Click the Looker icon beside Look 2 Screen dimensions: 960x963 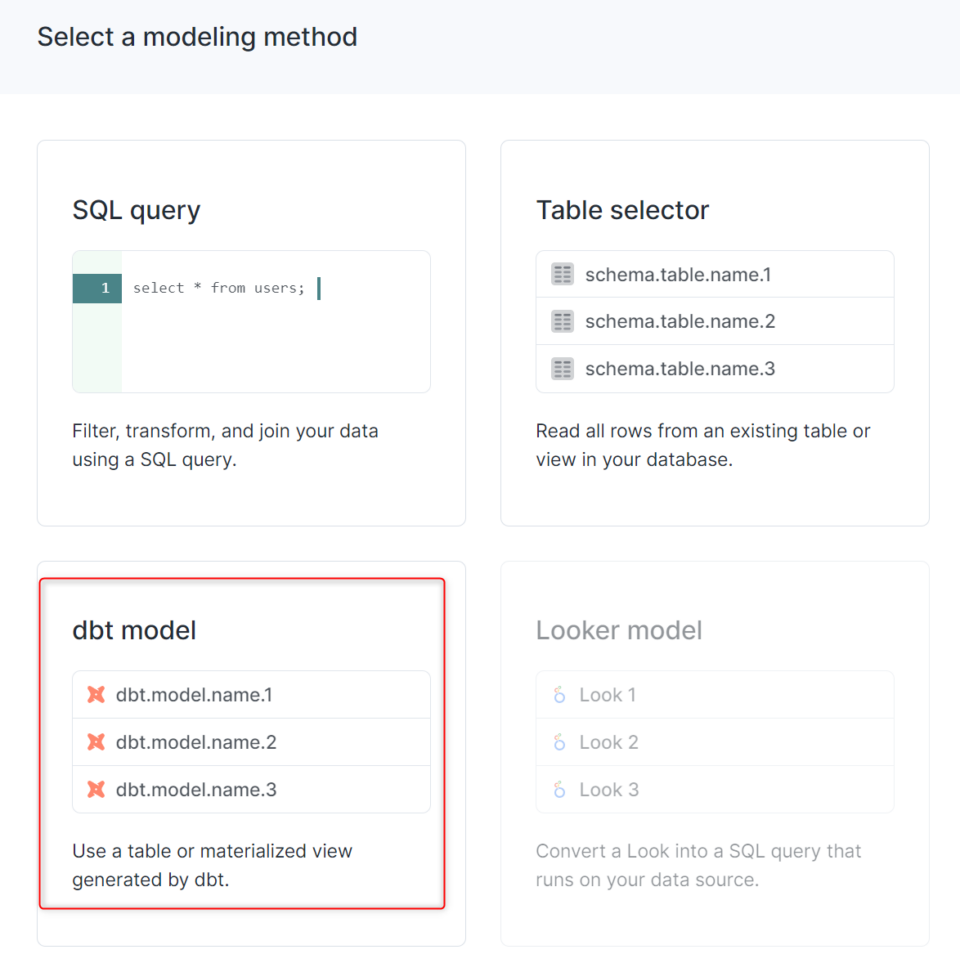pos(561,742)
